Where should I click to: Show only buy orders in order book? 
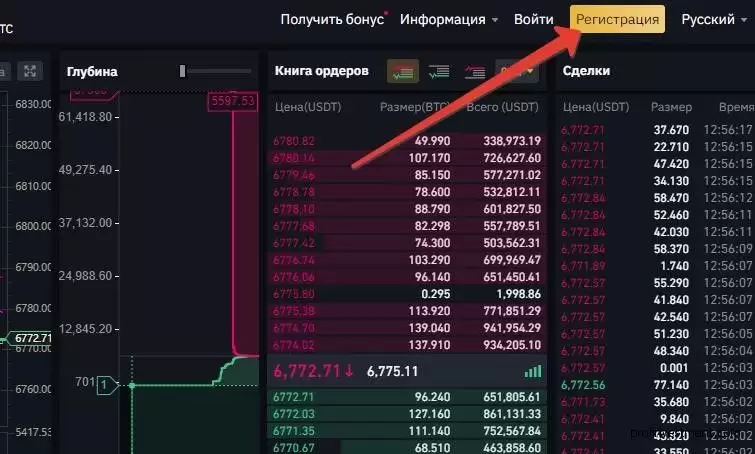(x=439, y=72)
